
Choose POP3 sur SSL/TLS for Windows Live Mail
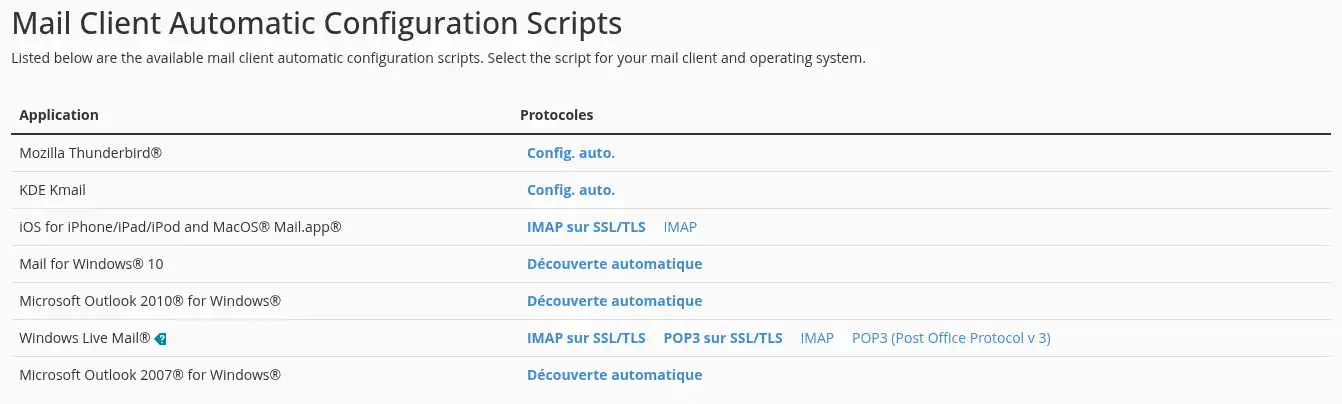click(x=723, y=338)
